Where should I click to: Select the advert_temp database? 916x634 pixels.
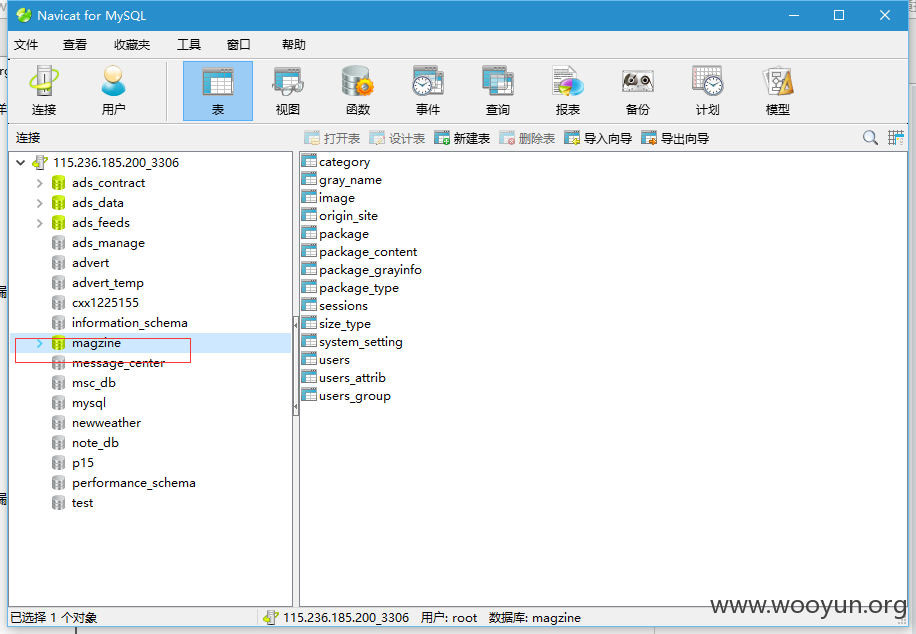click(107, 283)
